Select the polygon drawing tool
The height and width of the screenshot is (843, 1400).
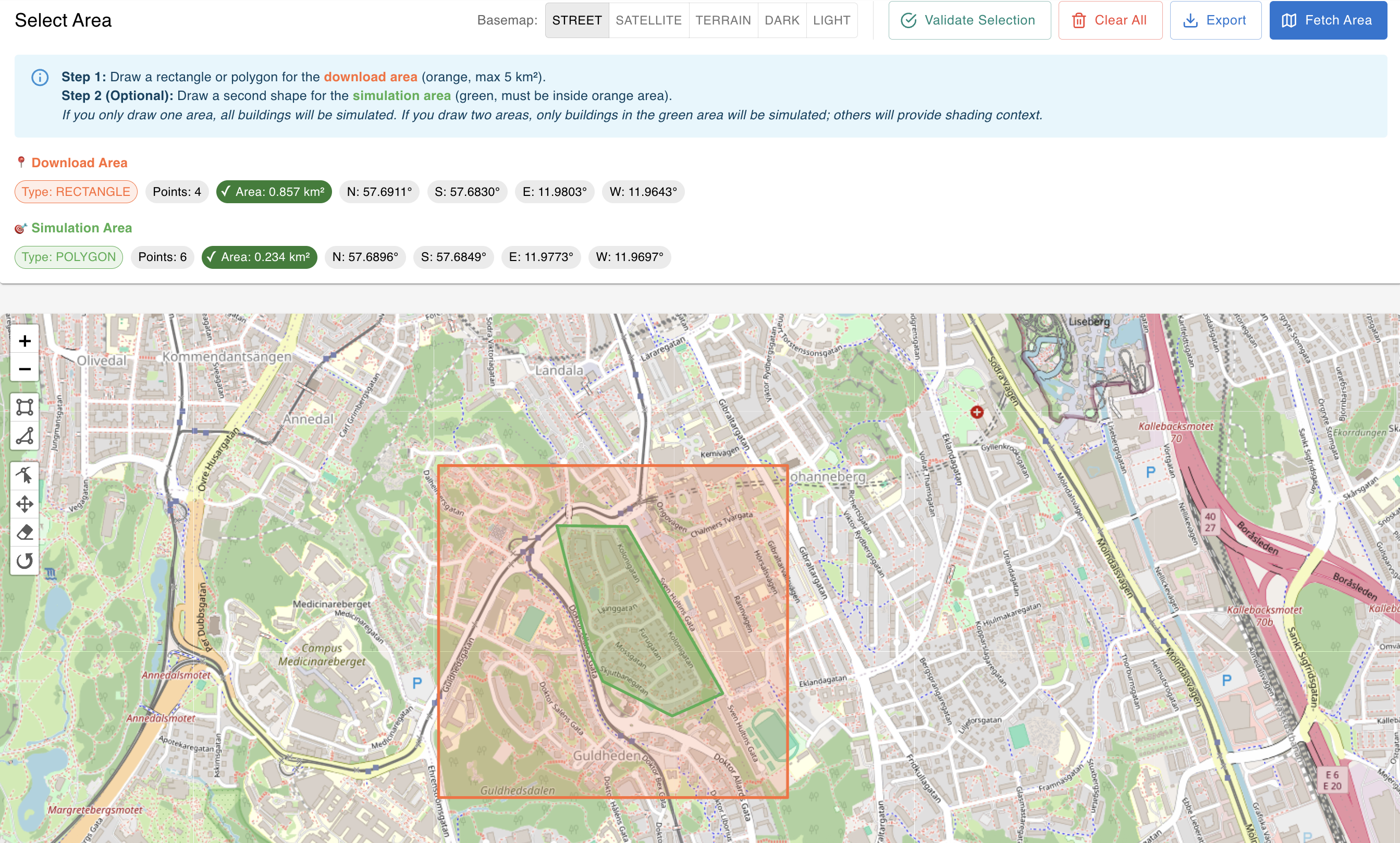[24, 436]
